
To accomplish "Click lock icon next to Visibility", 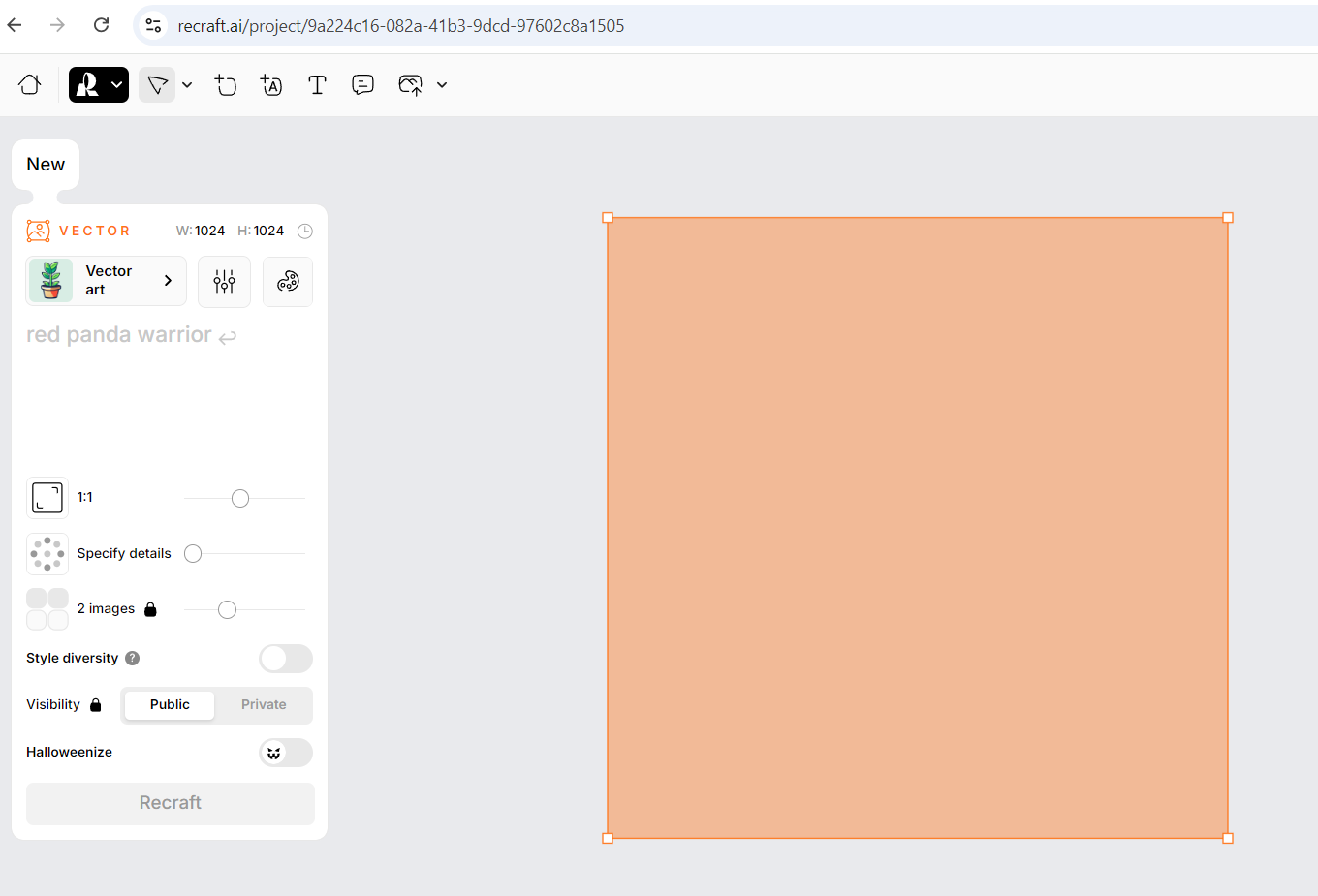I will pyautogui.click(x=95, y=705).
